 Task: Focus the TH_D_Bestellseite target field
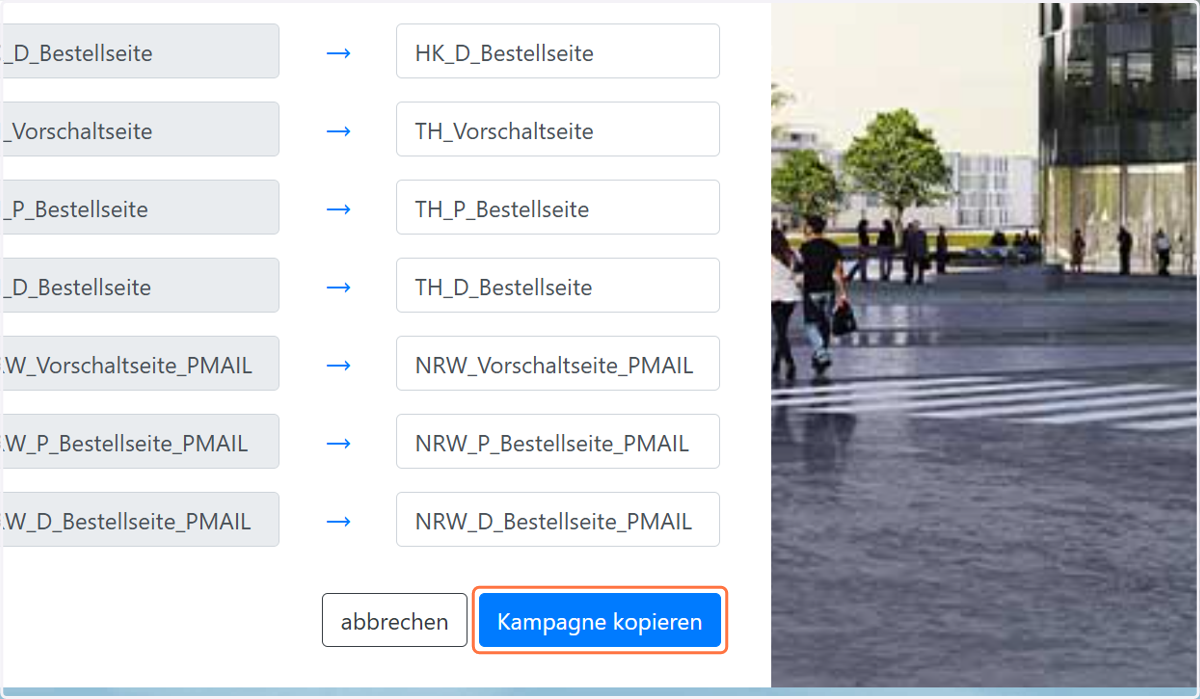(558, 286)
